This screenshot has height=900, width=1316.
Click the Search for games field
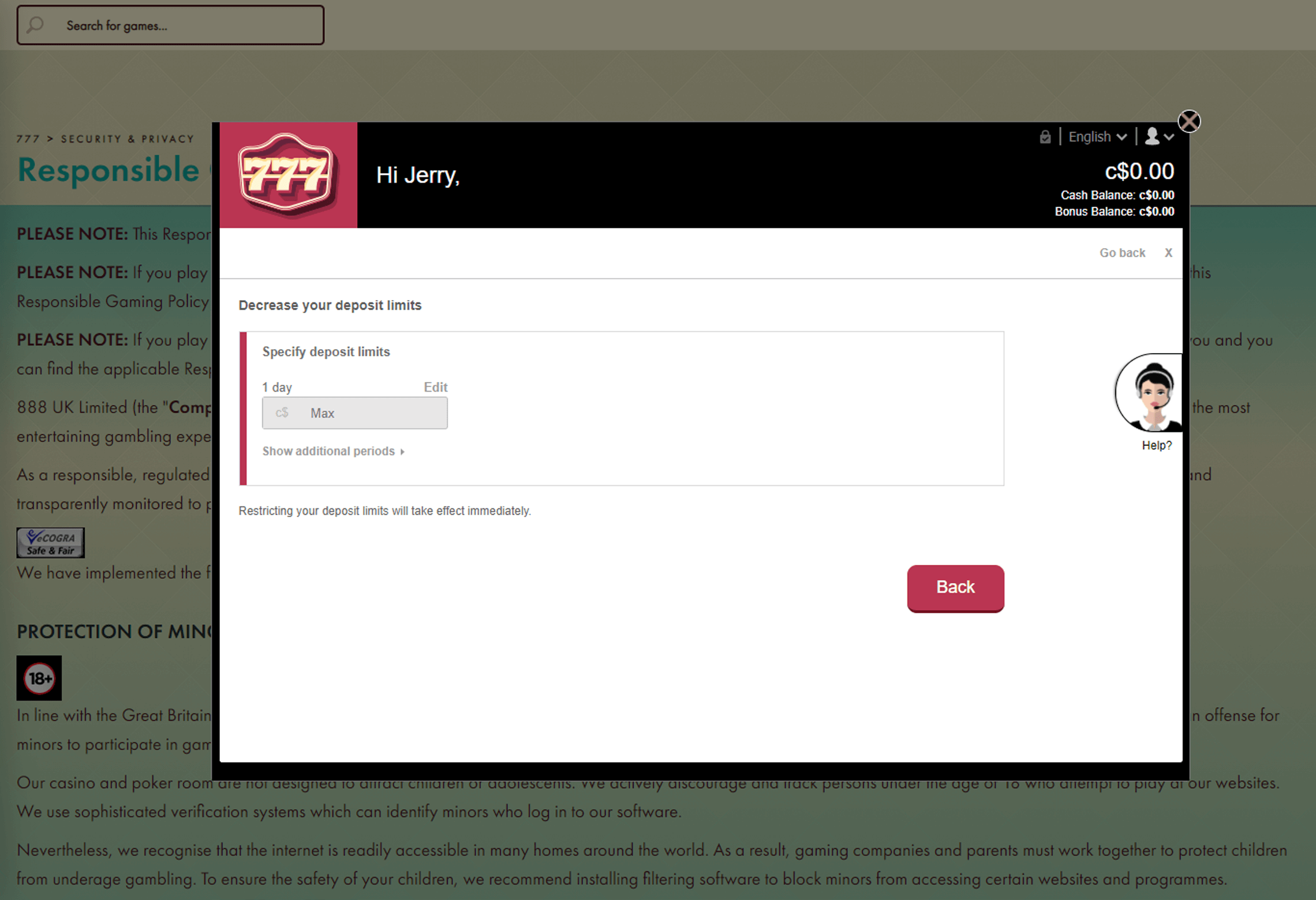[x=170, y=25]
